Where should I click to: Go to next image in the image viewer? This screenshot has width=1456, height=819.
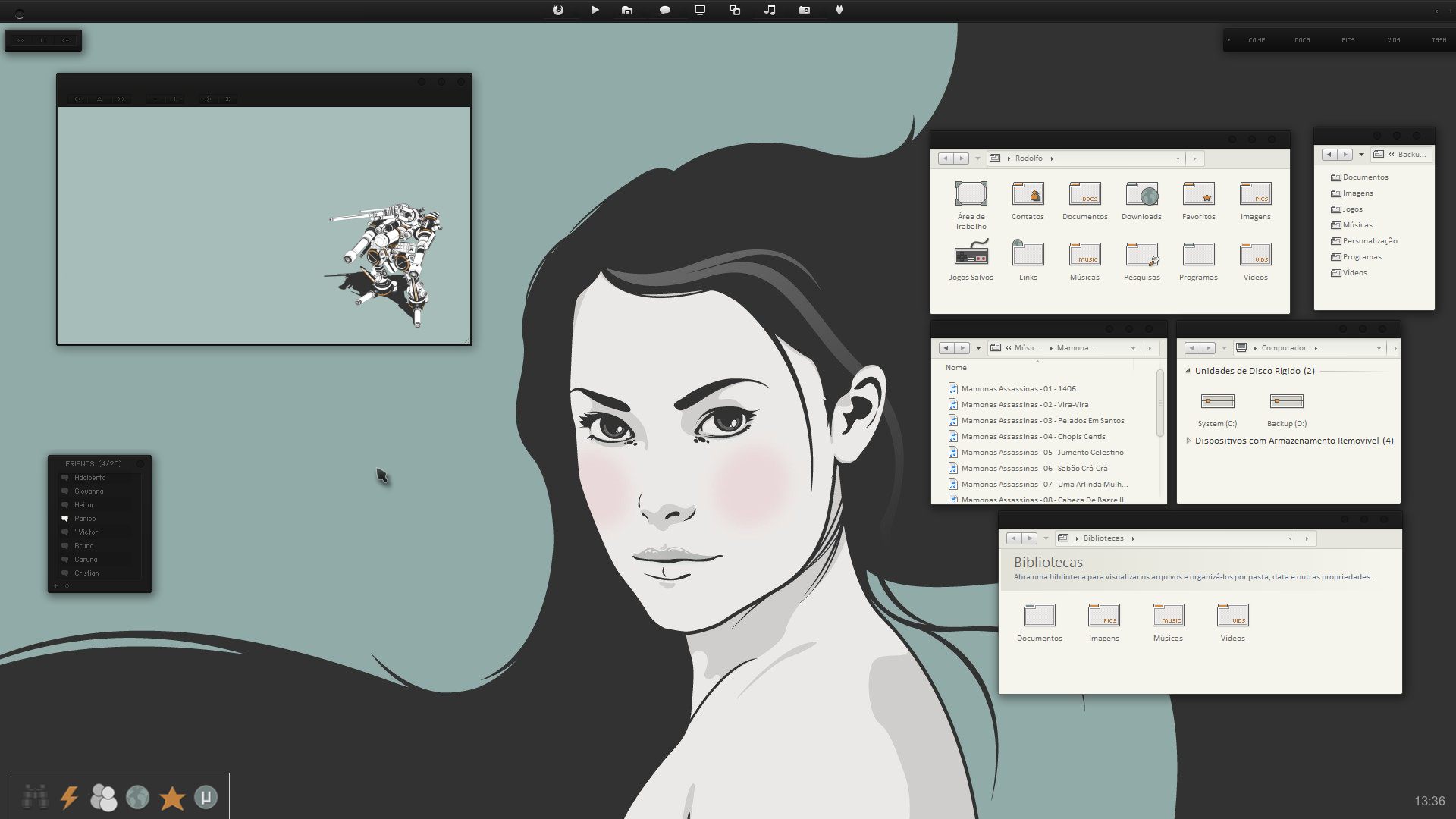(121, 99)
